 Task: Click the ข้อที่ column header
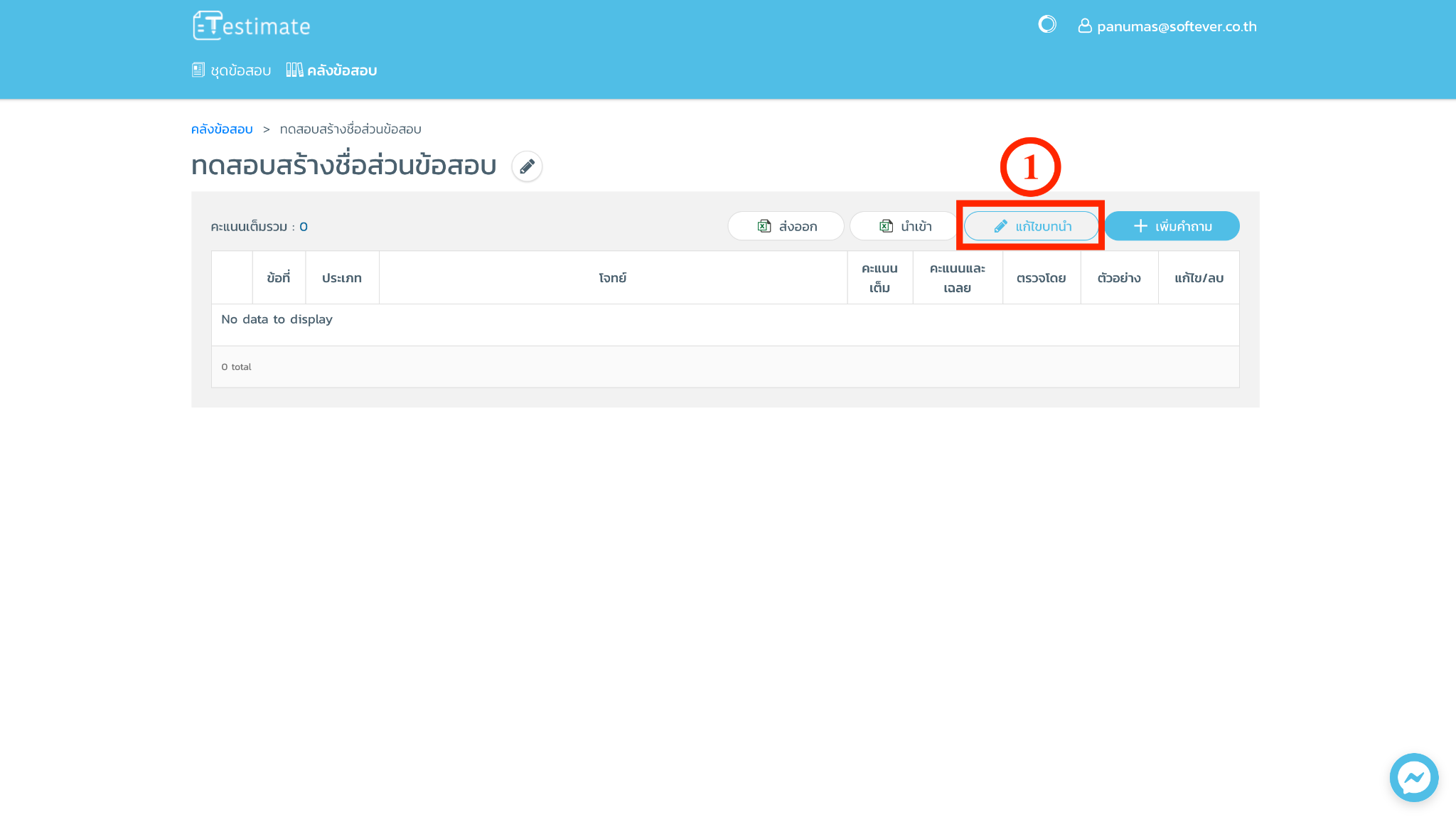279,278
